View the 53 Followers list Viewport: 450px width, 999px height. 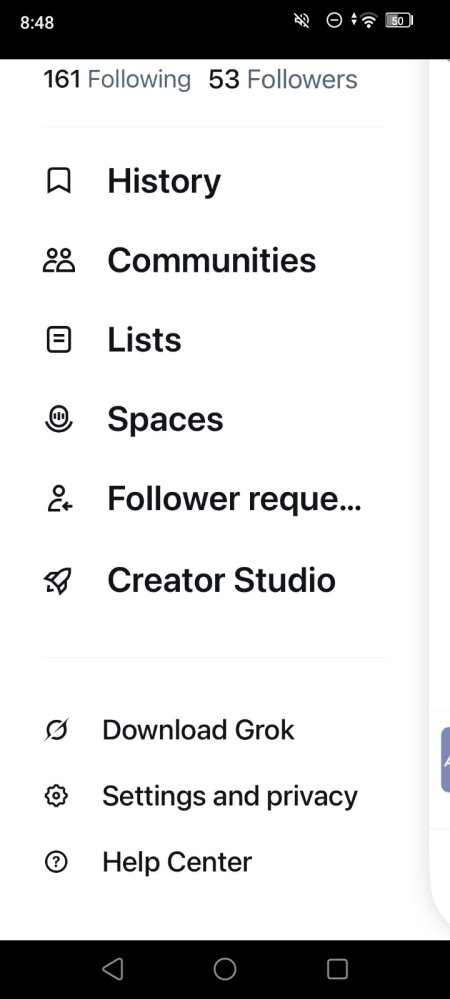tap(283, 80)
